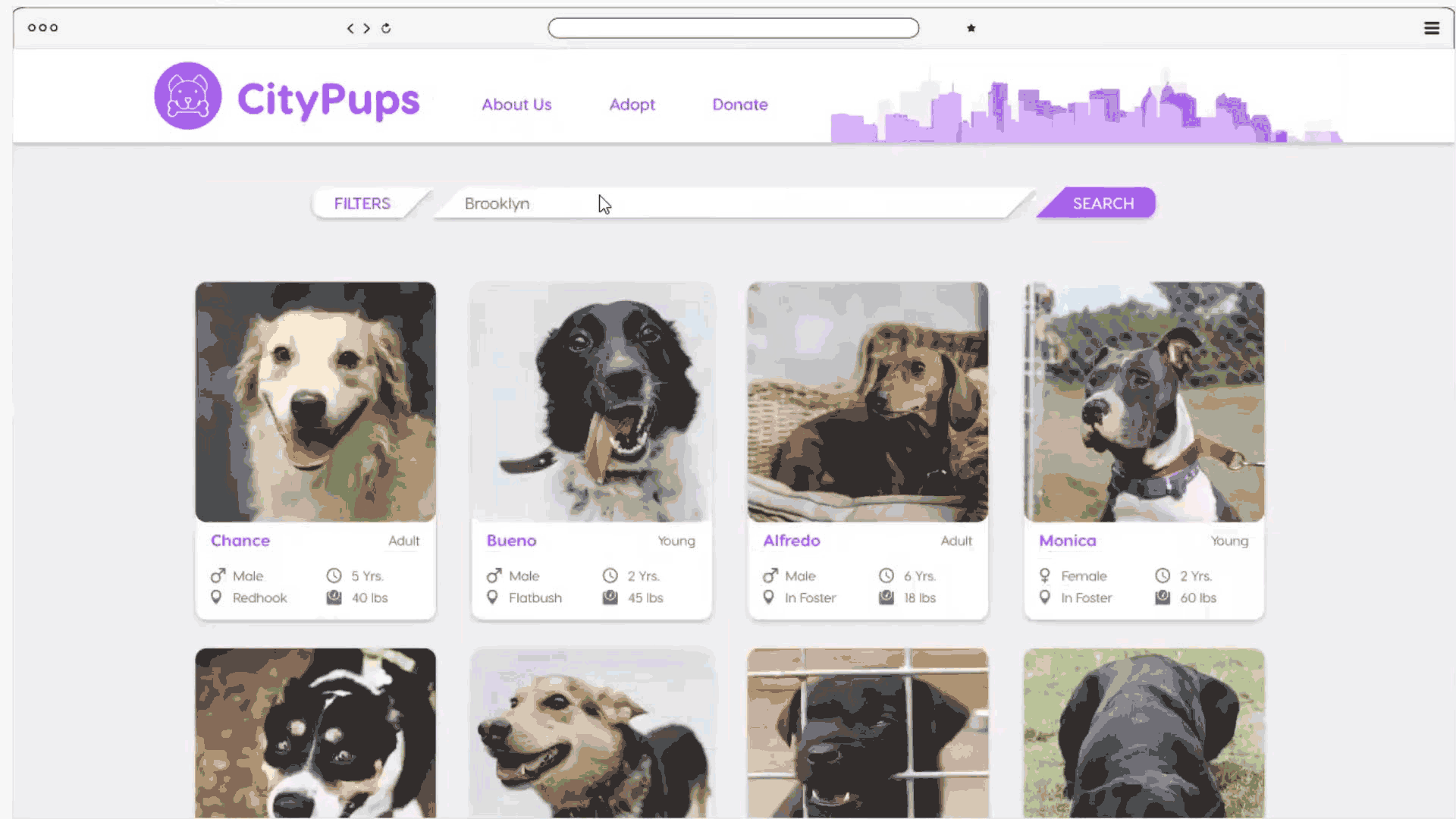Click '18 lbs' on Alfredo's card
The height and width of the screenshot is (819, 1456).
pyautogui.click(x=920, y=598)
